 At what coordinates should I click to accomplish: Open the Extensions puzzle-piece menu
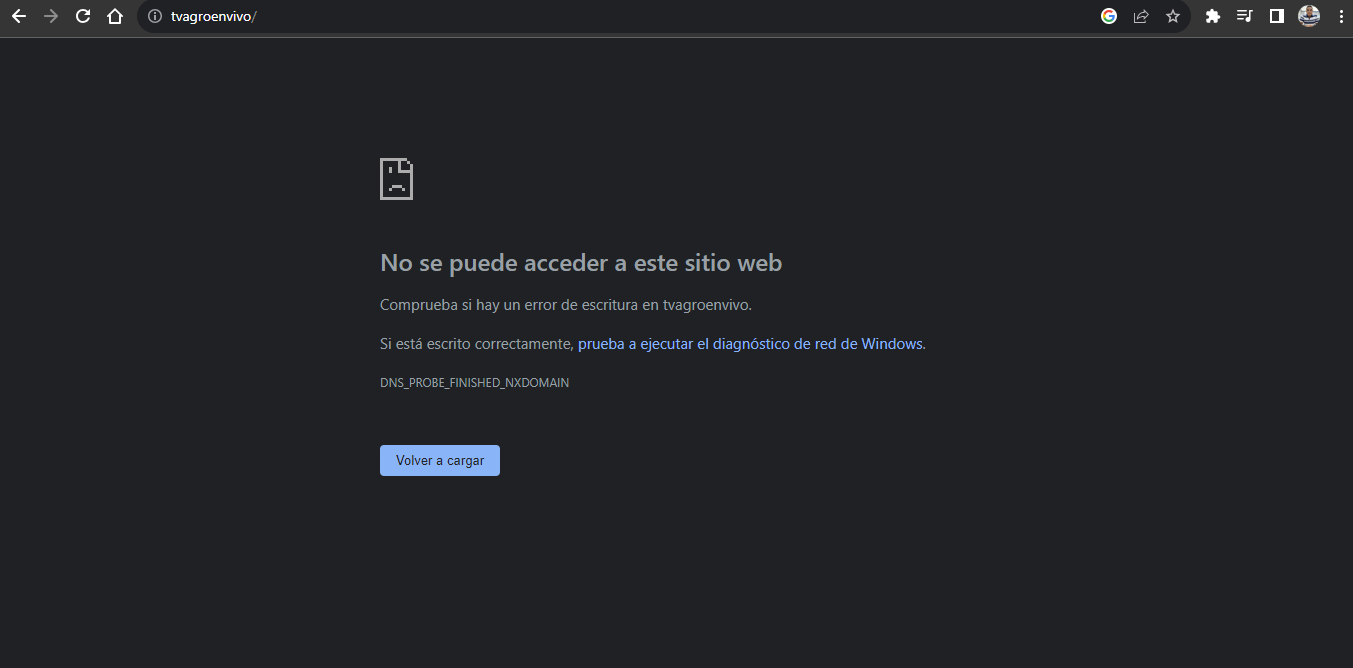(x=1213, y=16)
